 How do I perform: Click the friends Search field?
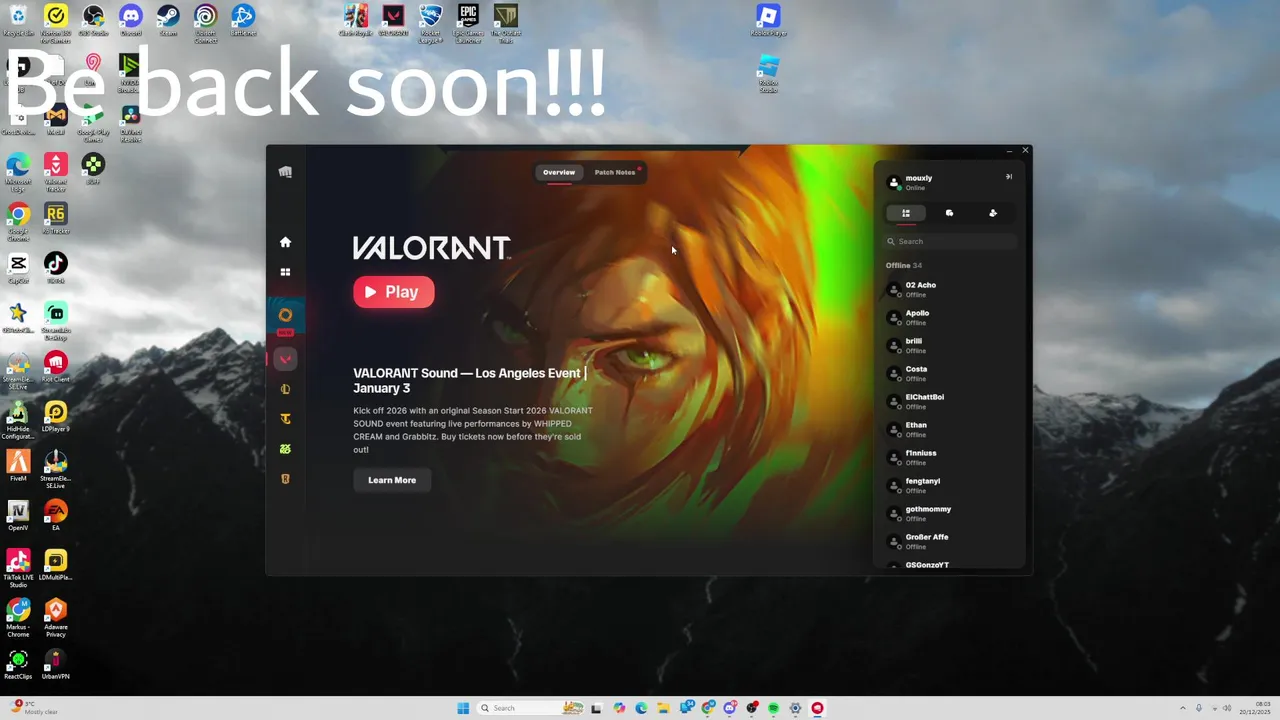tap(950, 241)
